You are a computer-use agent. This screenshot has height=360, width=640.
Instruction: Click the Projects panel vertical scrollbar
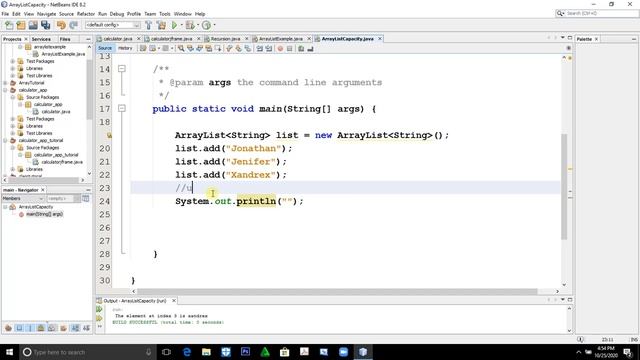click(x=89, y=89)
